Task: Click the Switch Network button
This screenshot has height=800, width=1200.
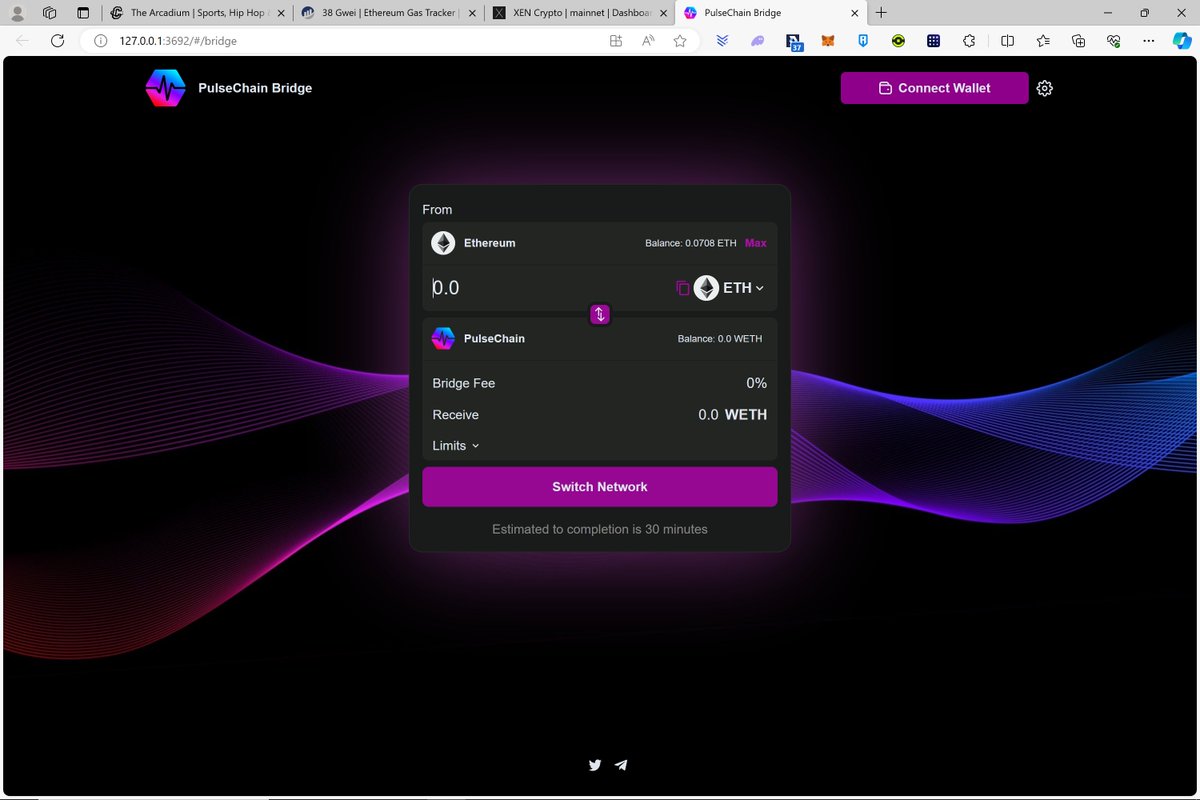Action: tap(600, 487)
